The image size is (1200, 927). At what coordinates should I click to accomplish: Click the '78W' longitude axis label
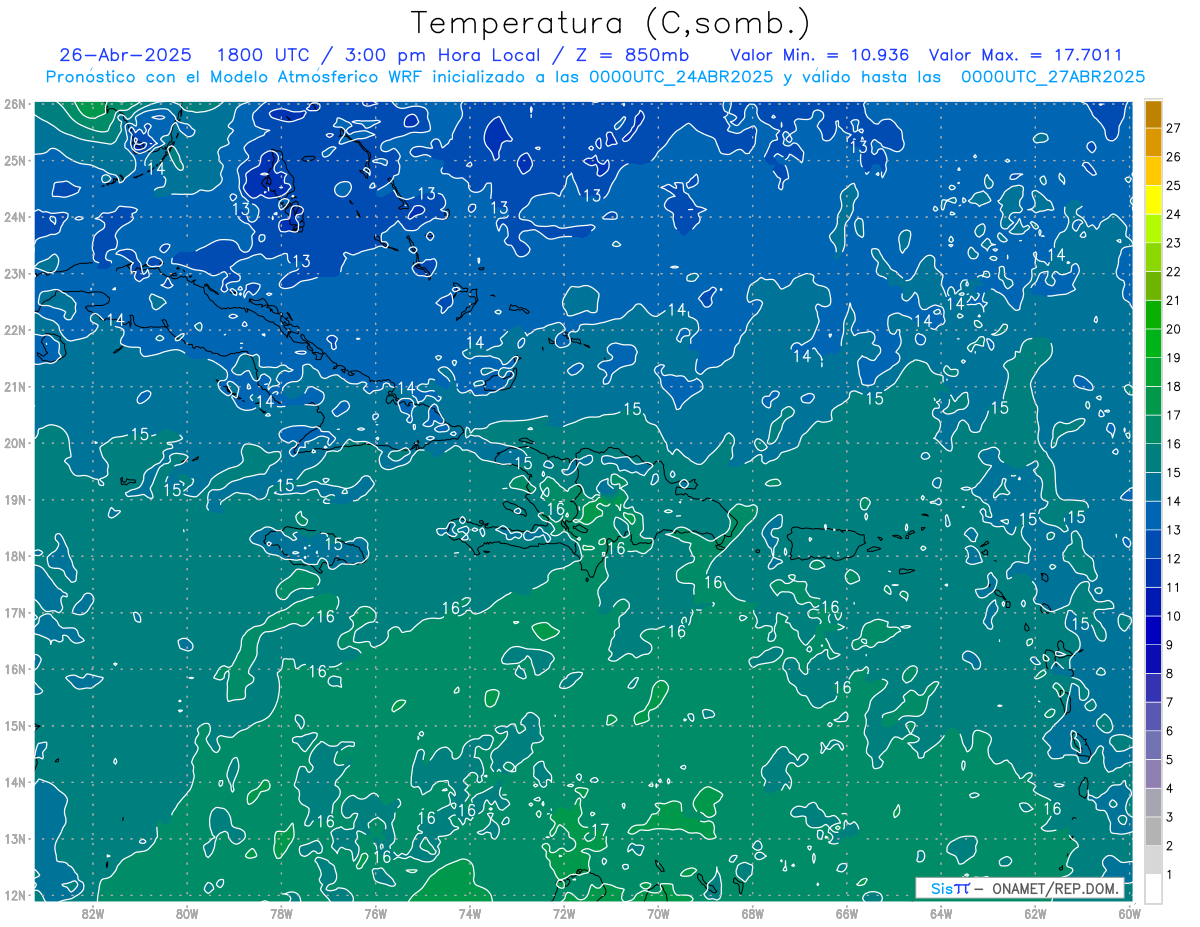click(281, 913)
